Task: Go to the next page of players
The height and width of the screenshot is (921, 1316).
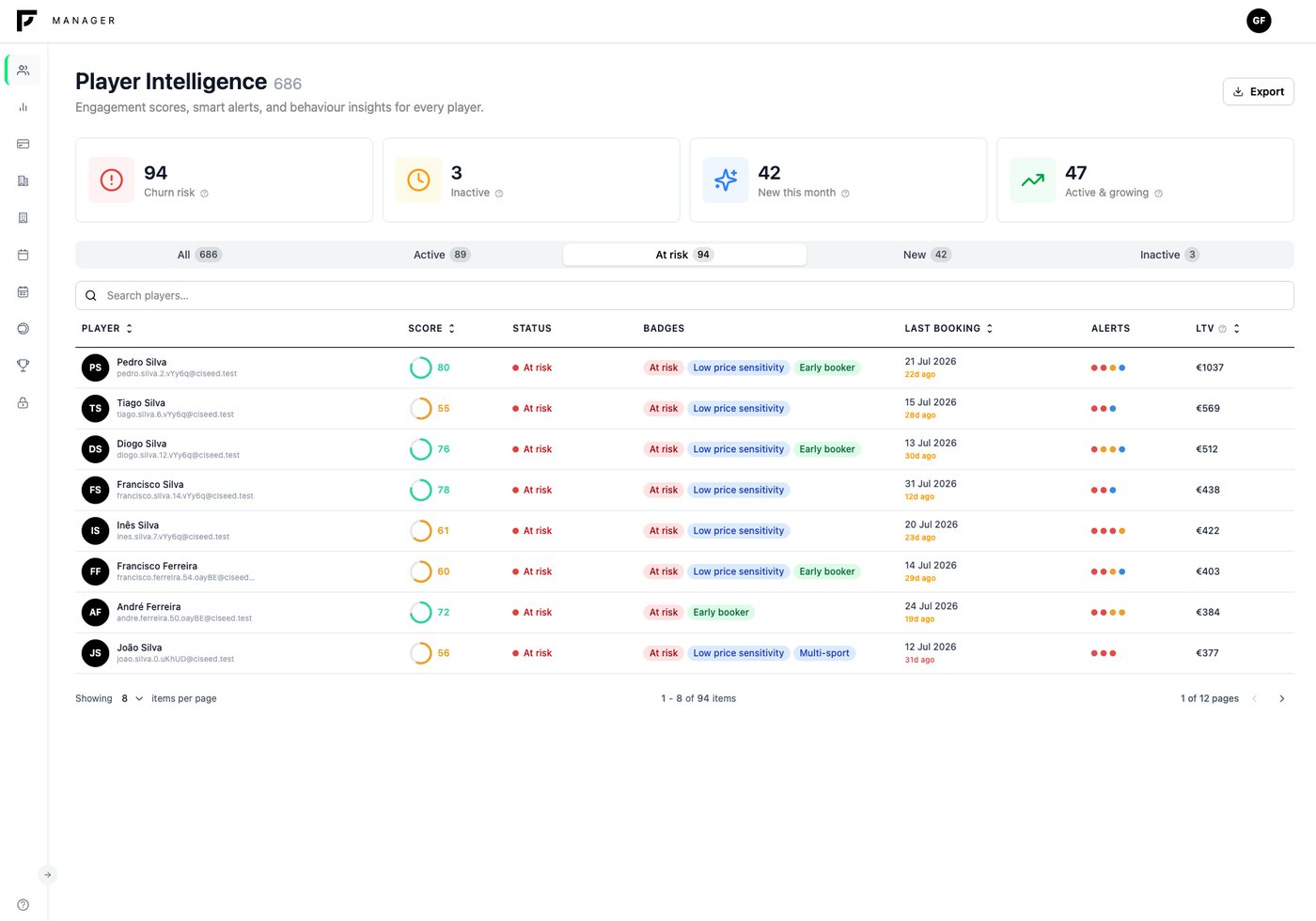Action: [x=1281, y=699]
